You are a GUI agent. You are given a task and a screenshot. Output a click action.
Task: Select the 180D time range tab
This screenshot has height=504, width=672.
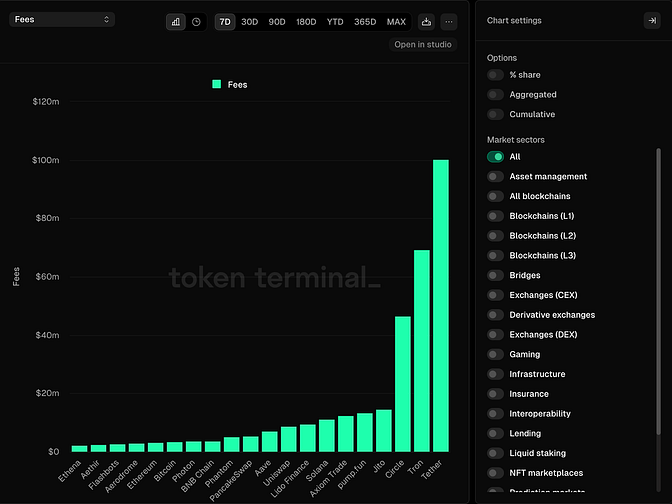[x=306, y=22]
